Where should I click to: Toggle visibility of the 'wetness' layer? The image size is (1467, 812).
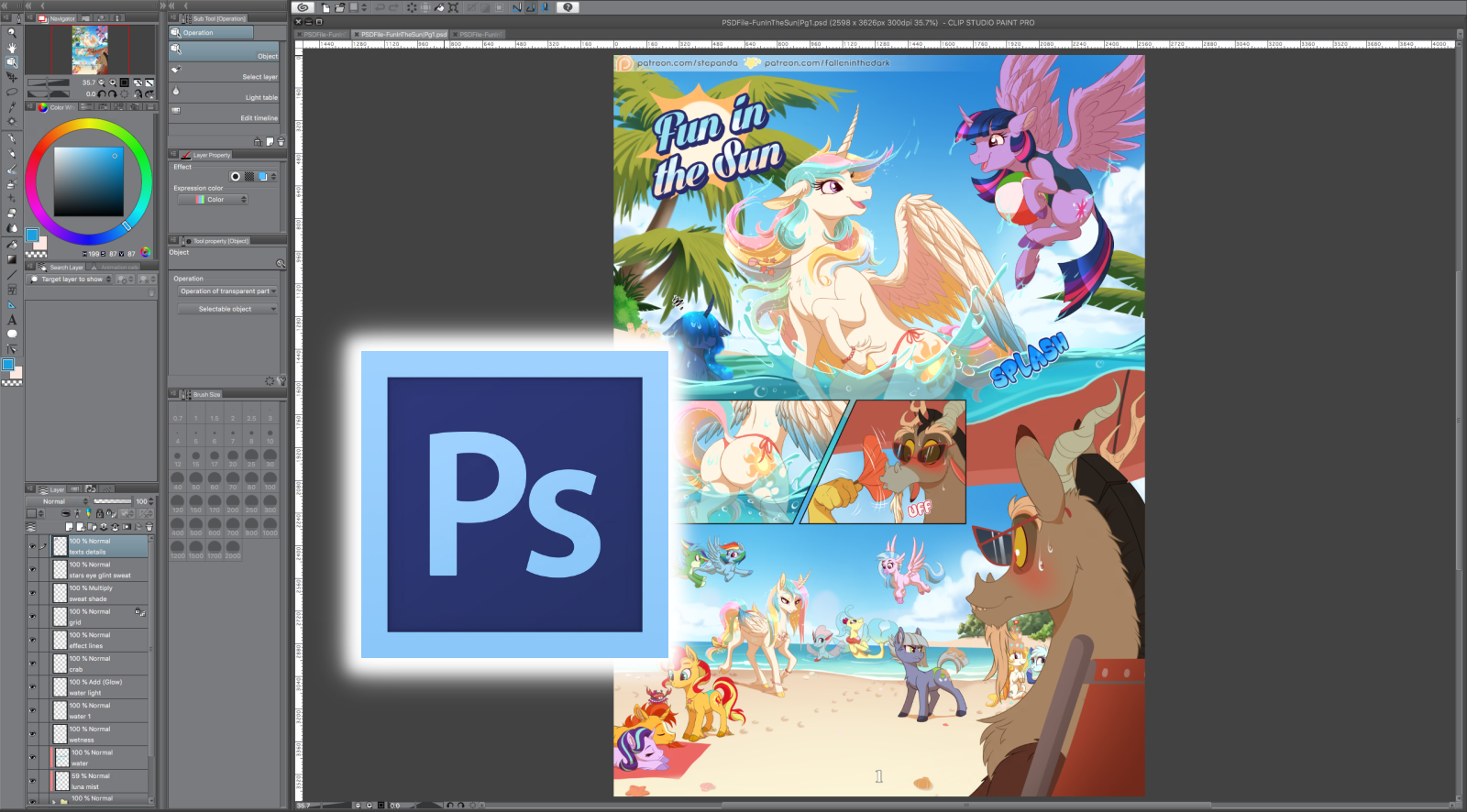[x=32, y=734]
